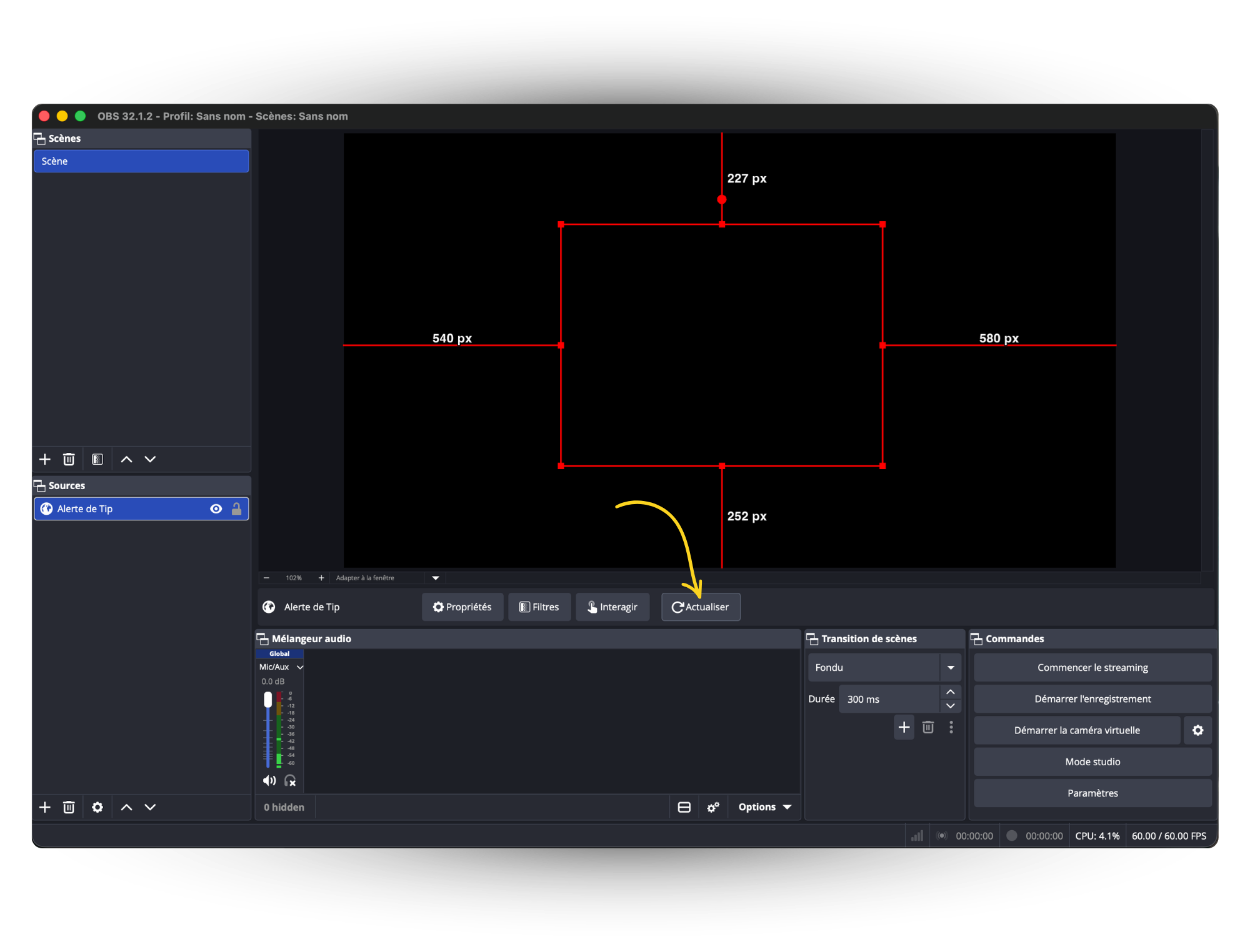Viewport: 1250px width, 952px height.
Task: Click the Scènes dock icon
Action: click(39, 139)
